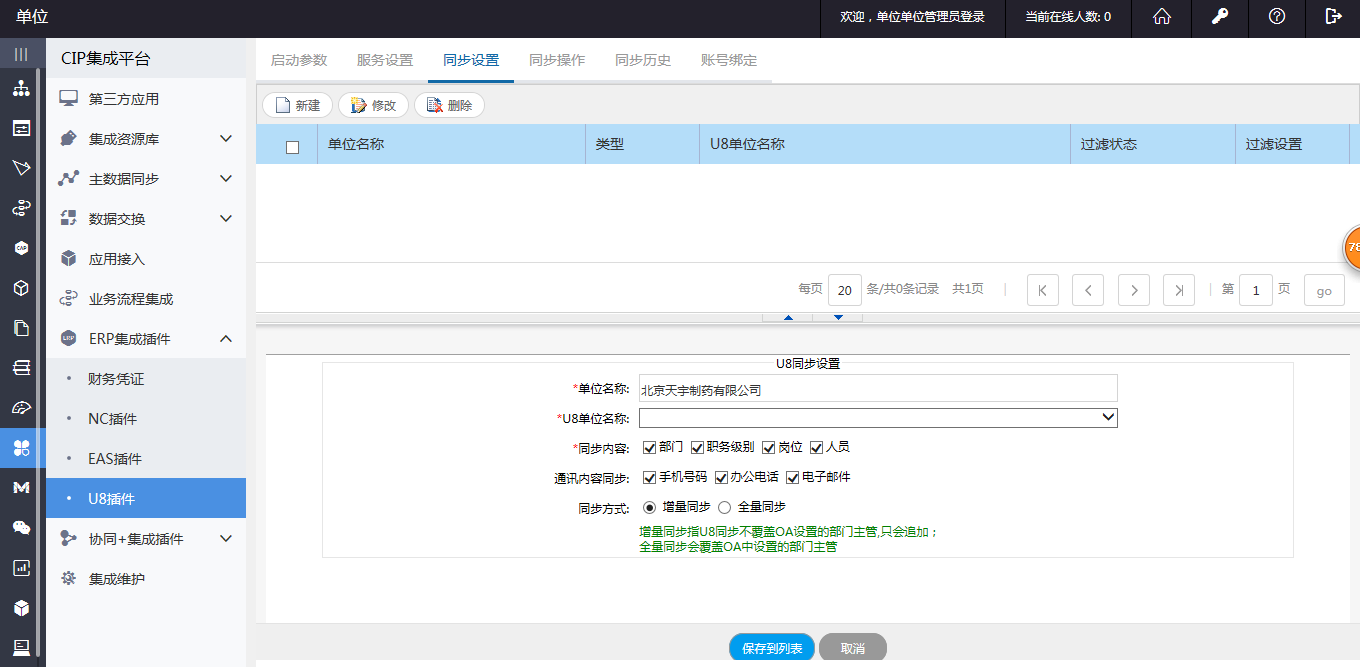The height and width of the screenshot is (667, 1360).
Task: Open the help question mark icon
Action: [x=1276, y=17]
